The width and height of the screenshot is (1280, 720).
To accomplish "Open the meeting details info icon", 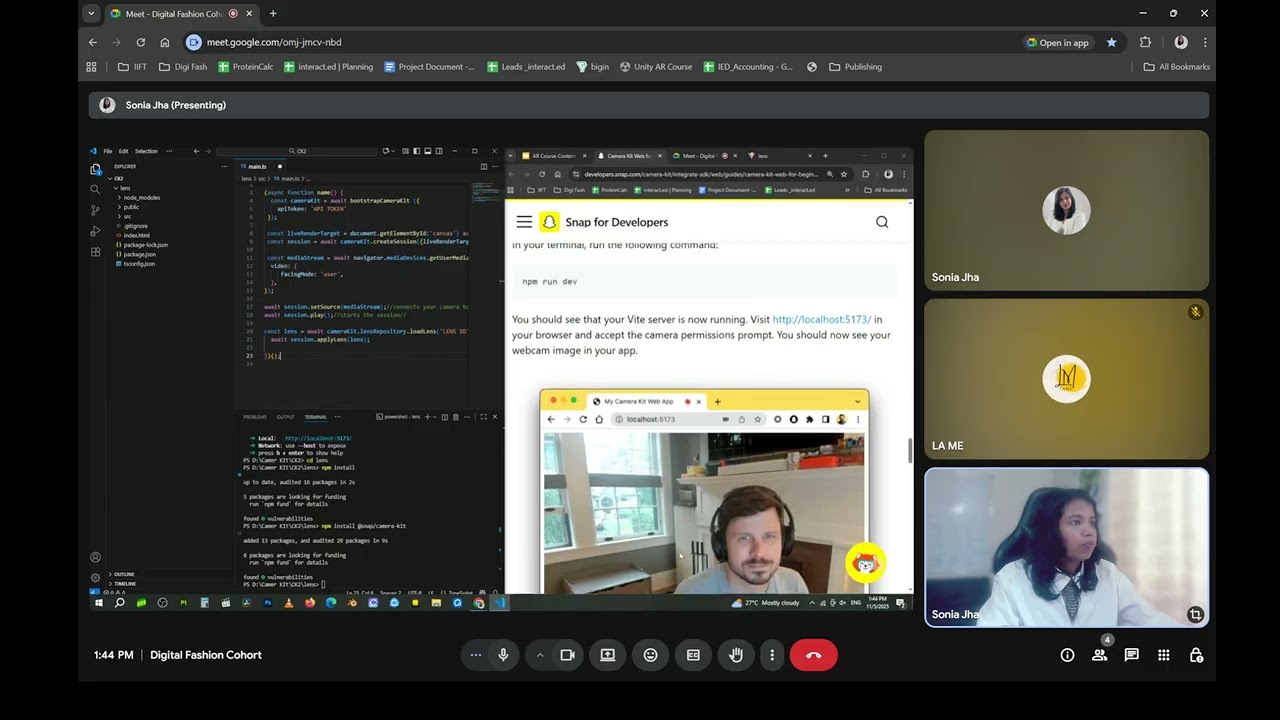I will tap(1067, 655).
